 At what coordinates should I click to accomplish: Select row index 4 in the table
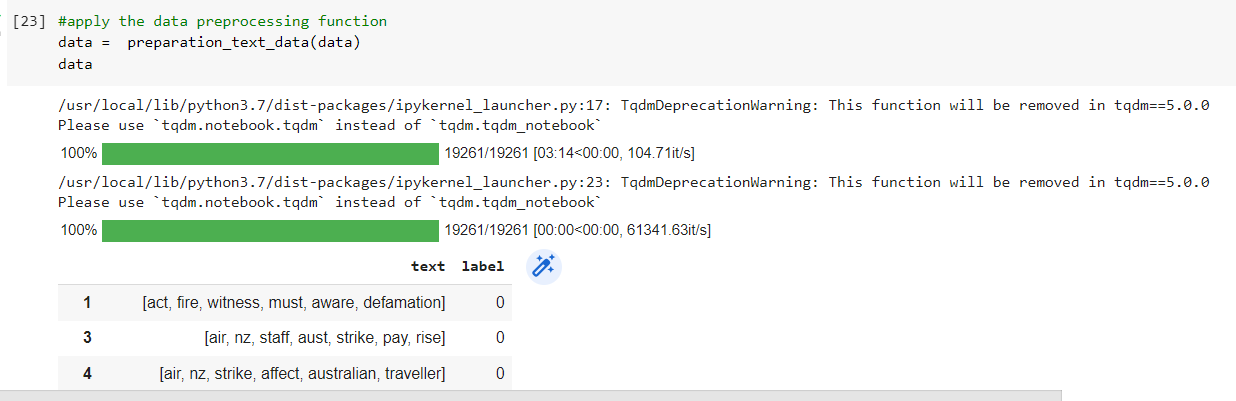tap(87, 374)
